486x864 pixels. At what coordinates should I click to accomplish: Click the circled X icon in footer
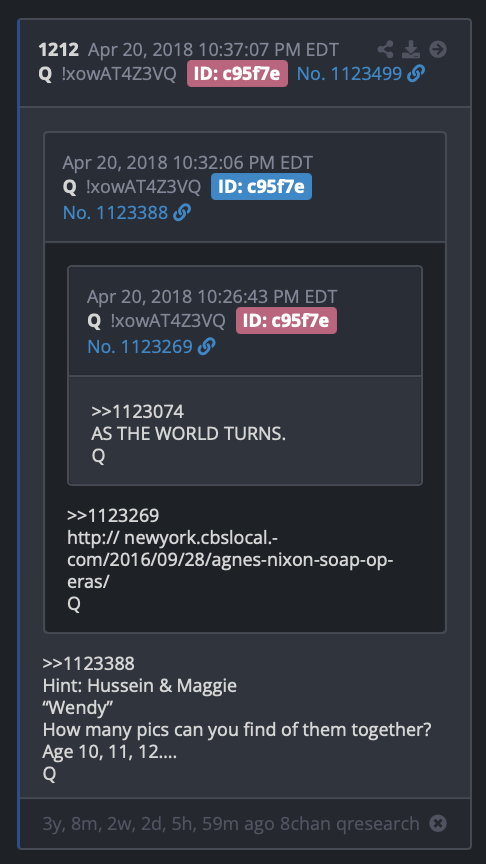[438, 824]
